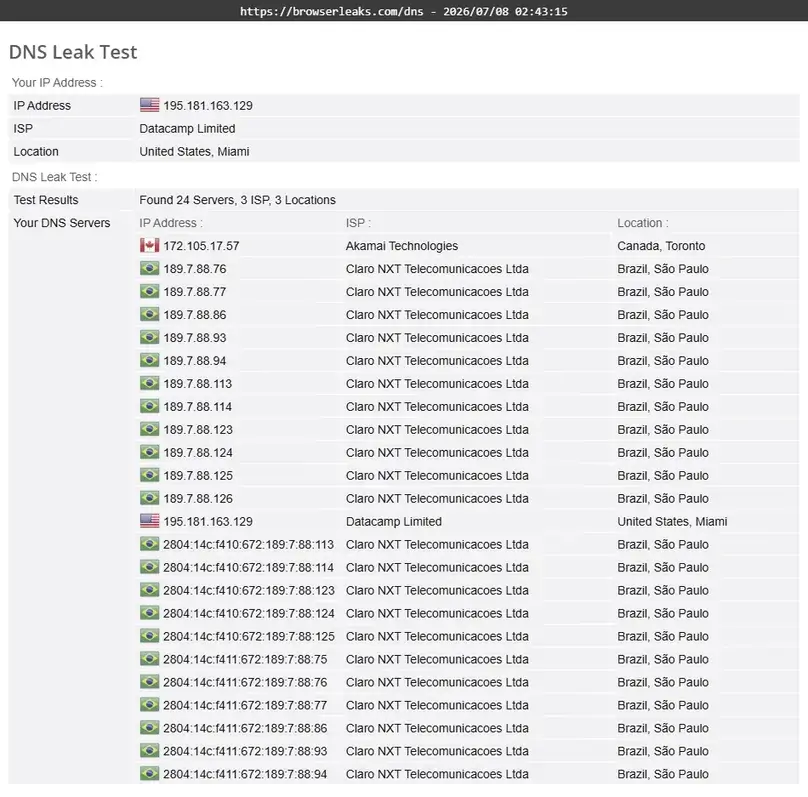Click the address 2804:14c:f410:672:189:7:88:124

tap(249, 614)
